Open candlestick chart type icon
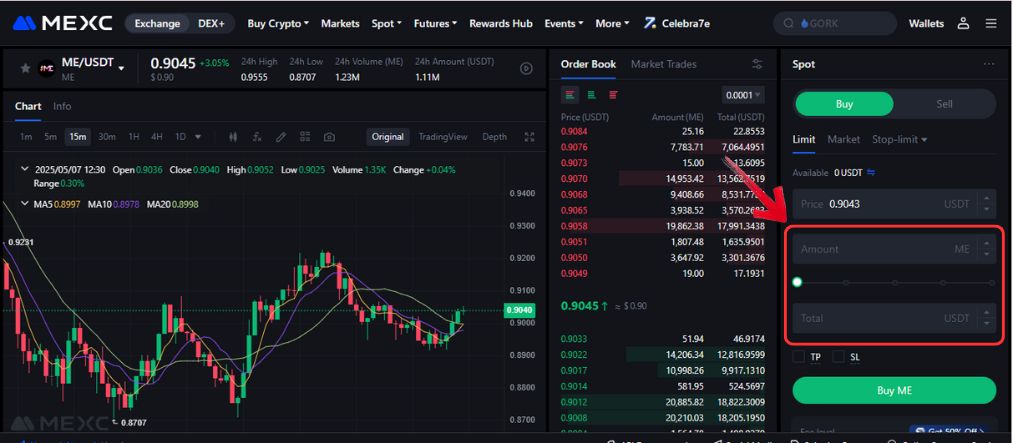The width and height of the screenshot is (1013, 443). pos(233,137)
